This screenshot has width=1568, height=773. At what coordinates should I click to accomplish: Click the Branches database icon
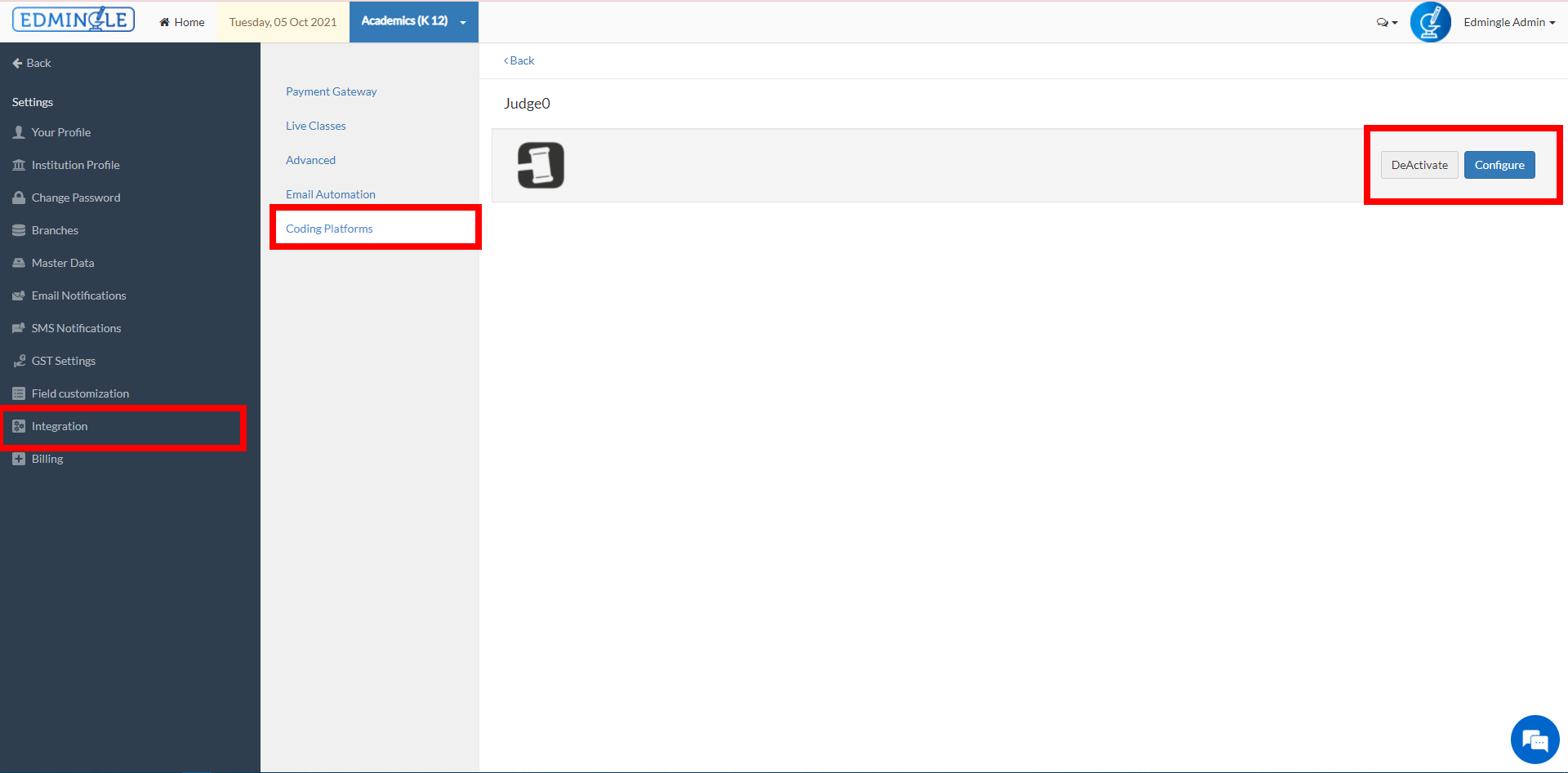(19, 230)
